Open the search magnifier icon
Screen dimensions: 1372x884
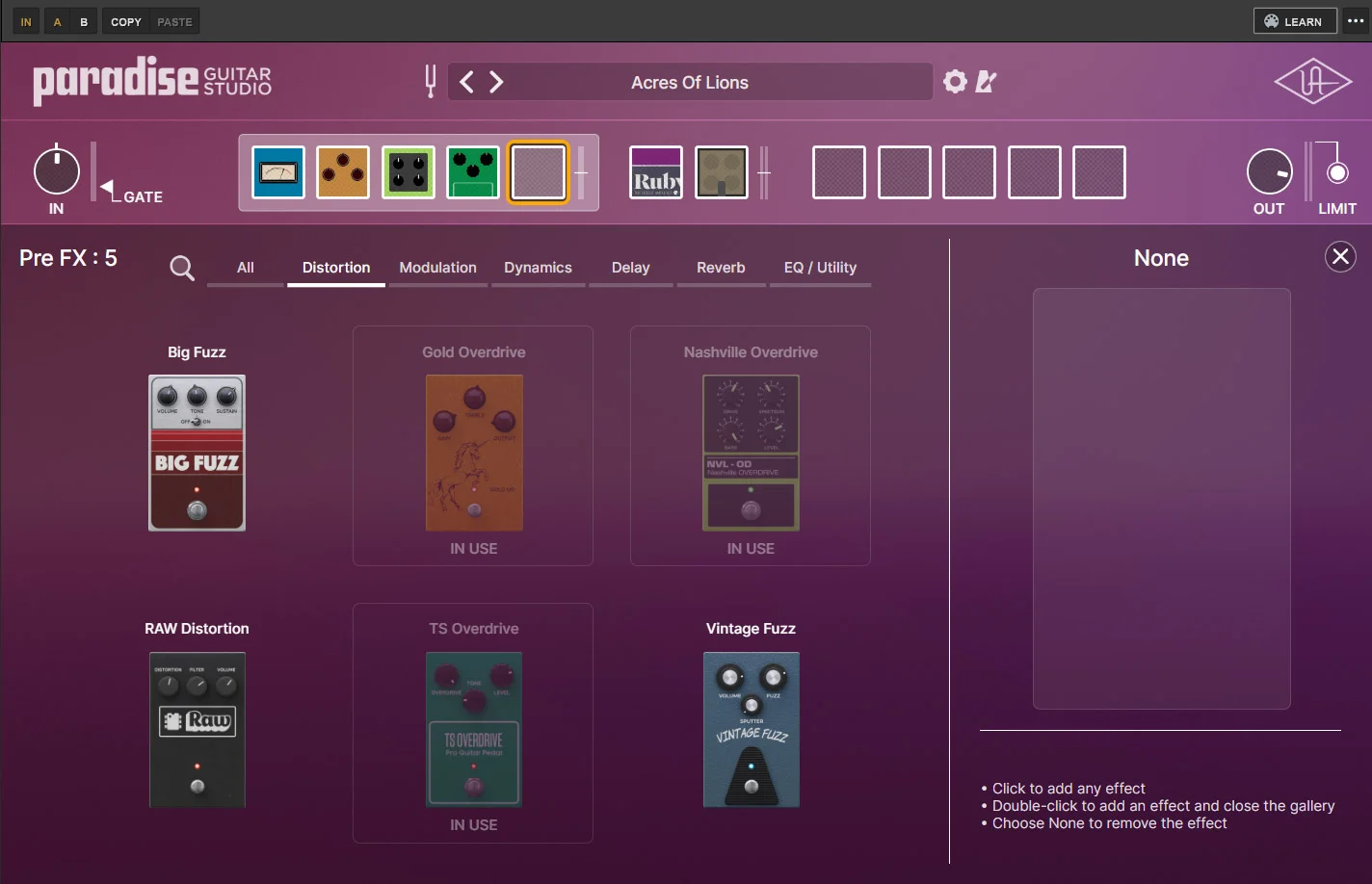(x=182, y=268)
